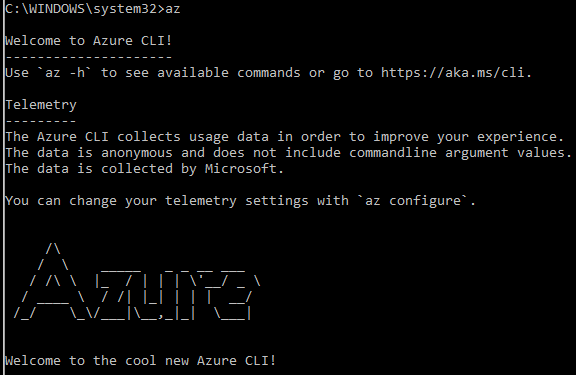Click the dashed line under Telemetry
576x375 pixels.
click(41, 121)
